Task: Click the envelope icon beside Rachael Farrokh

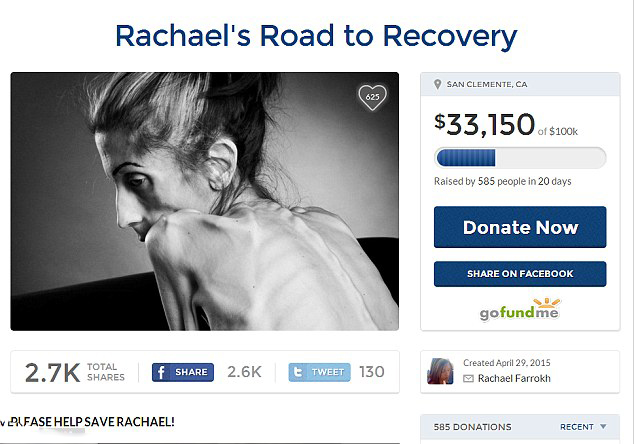Action: click(x=468, y=378)
